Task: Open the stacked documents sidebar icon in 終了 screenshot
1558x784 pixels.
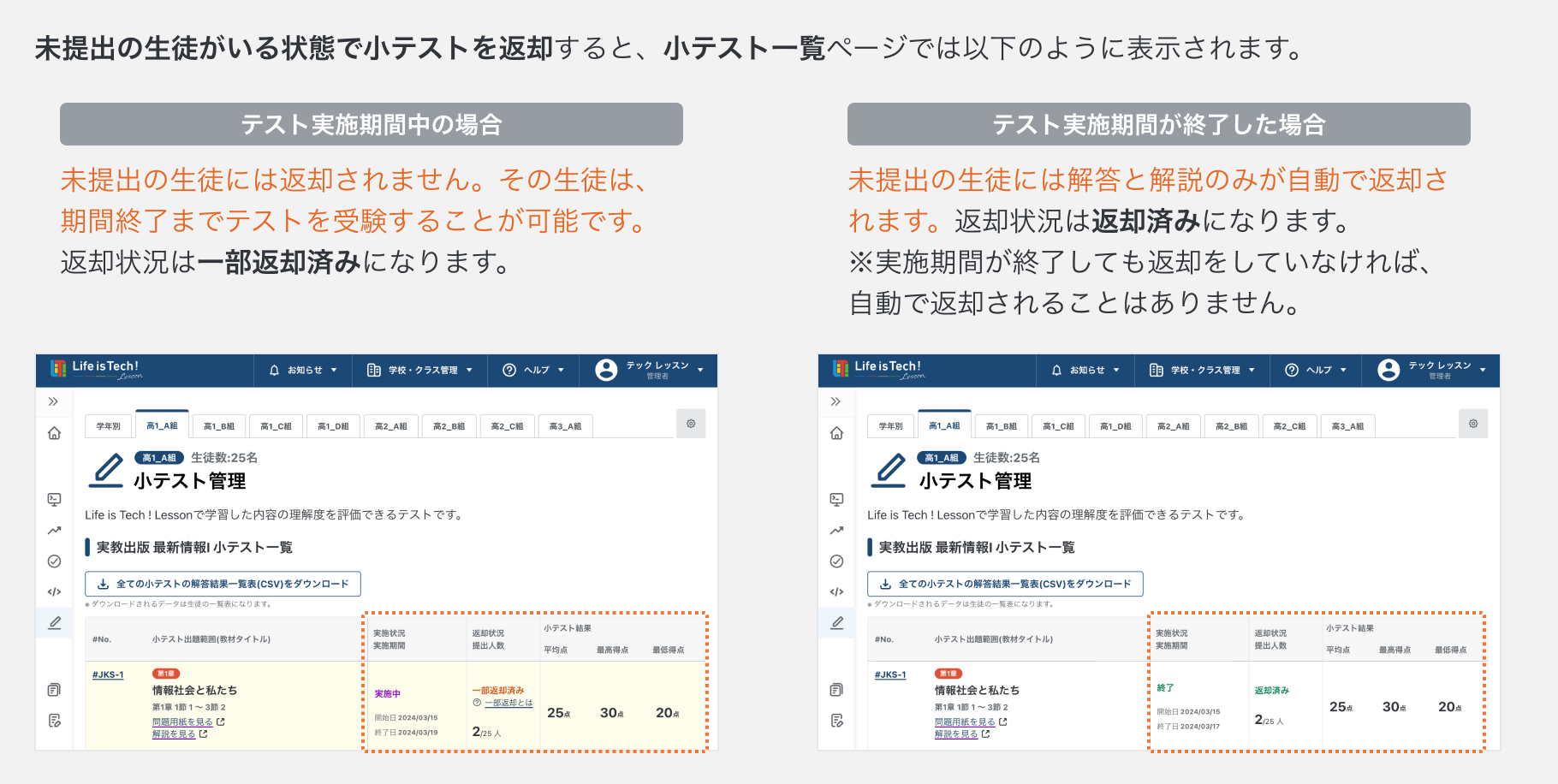Action: pyautogui.click(x=836, y=690)
